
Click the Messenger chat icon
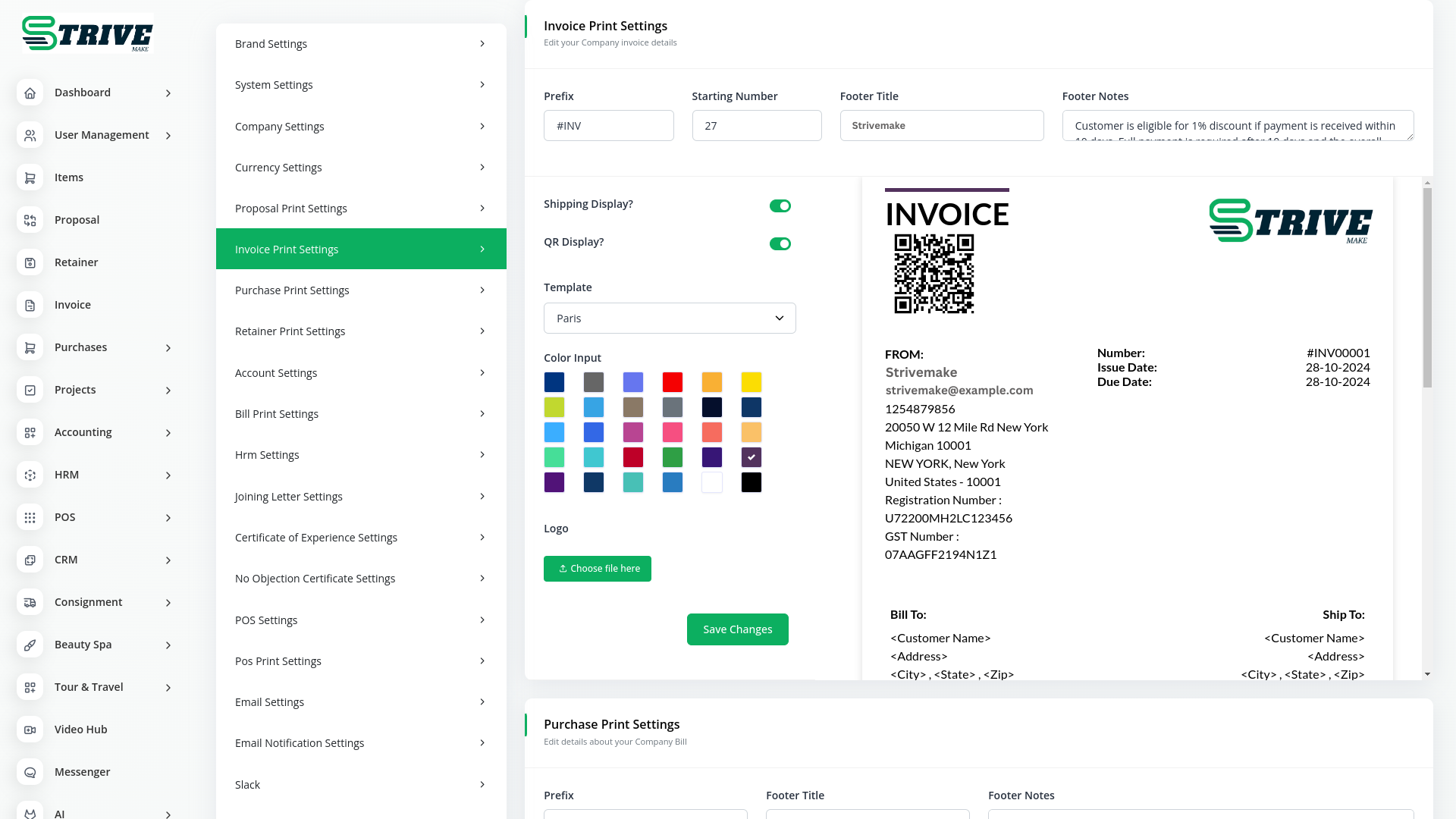click(x=30, y=772)
